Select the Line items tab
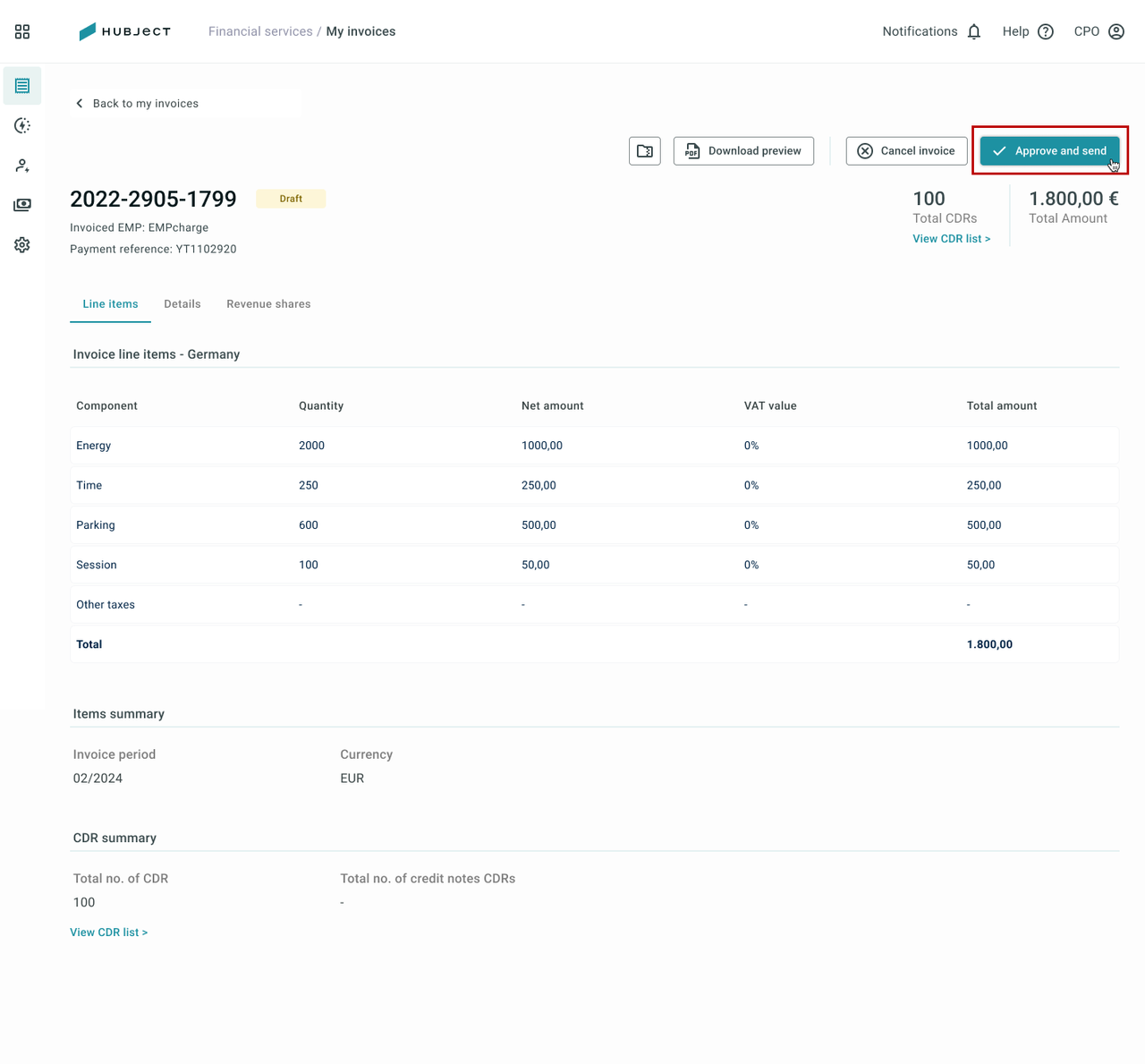The width and height of the screenshot is (1145, 1064). coord(110,304)
